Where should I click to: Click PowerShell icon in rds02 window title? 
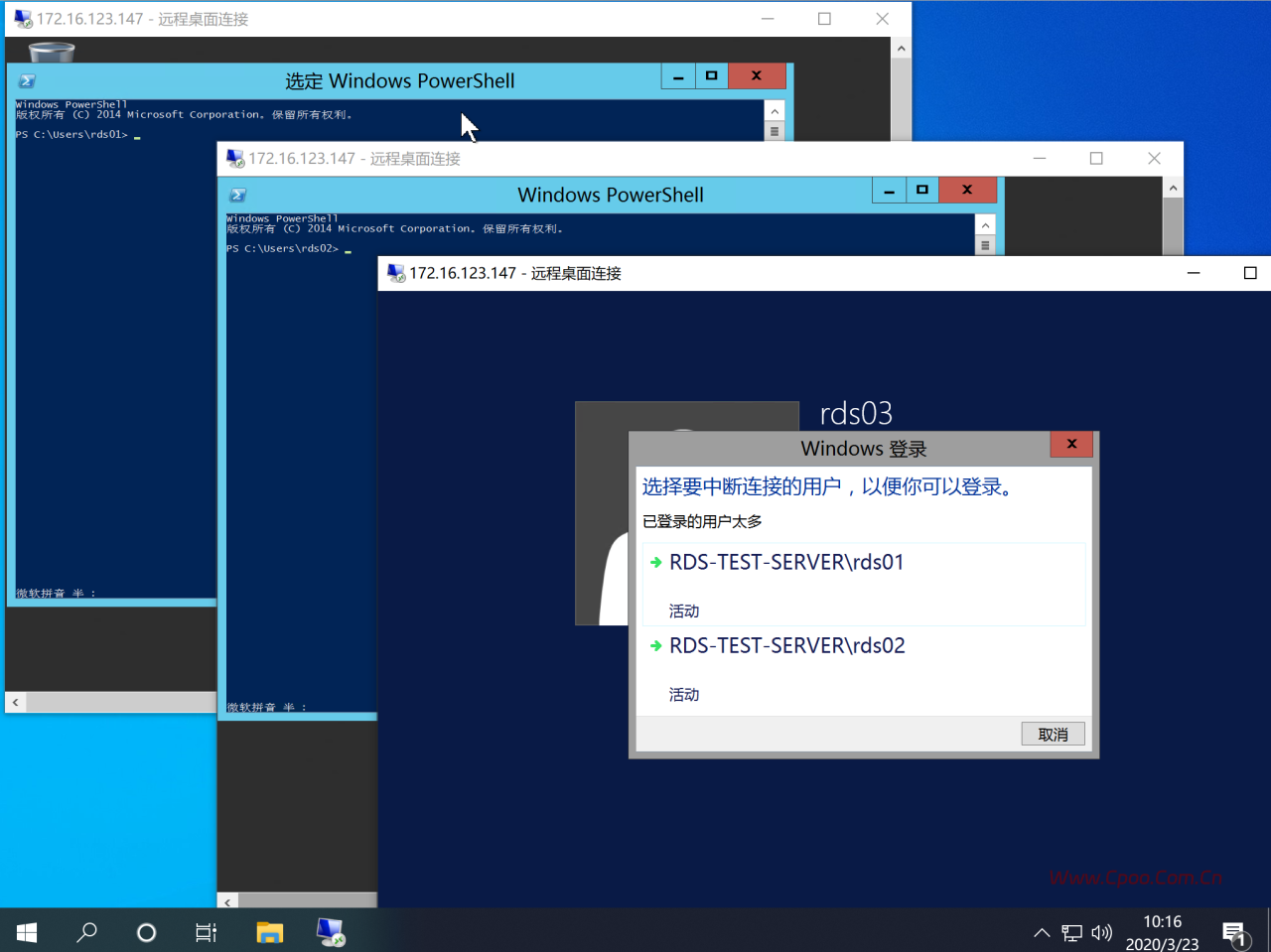point(238,196)
